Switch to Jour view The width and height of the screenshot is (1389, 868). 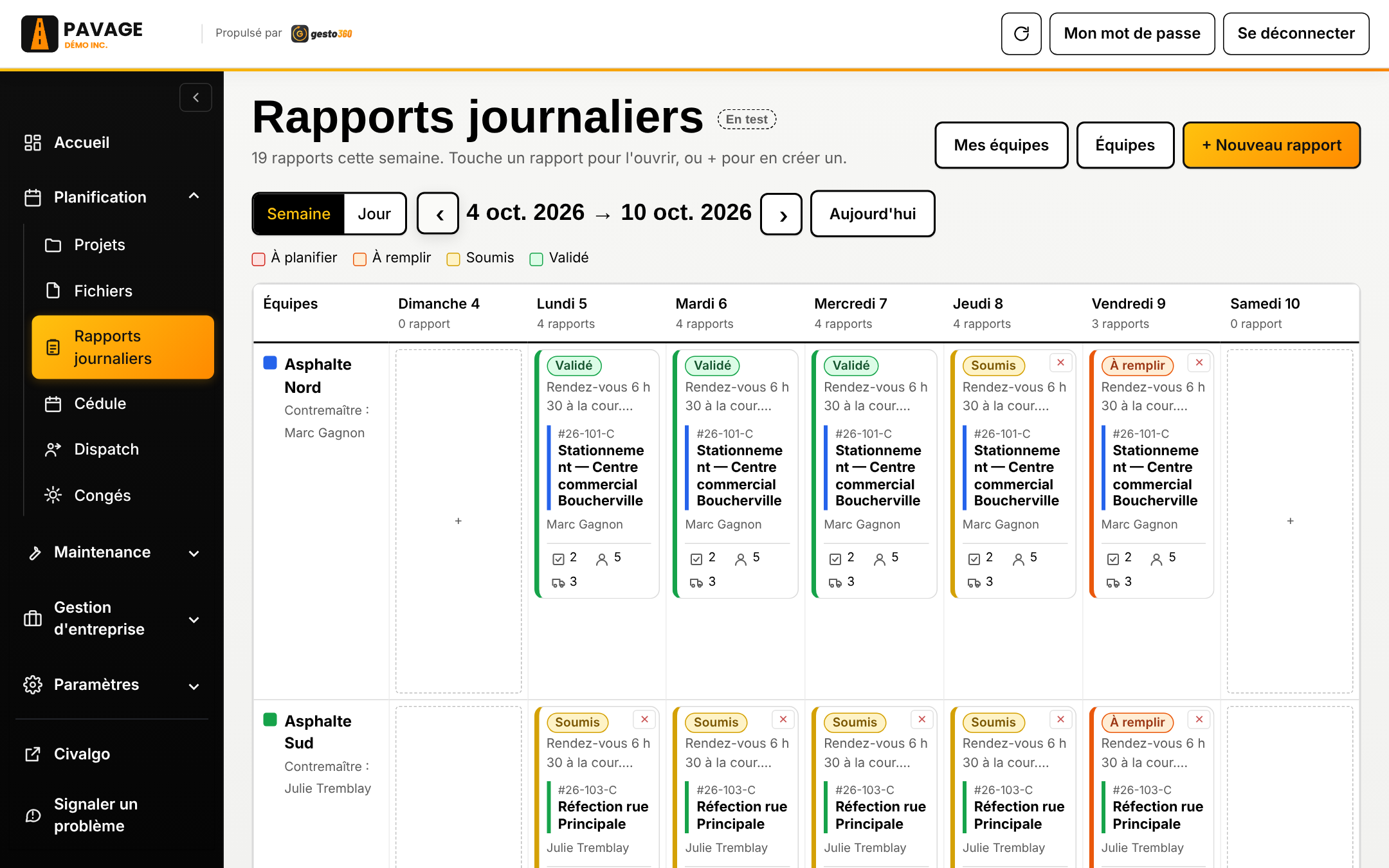coord(374,214)
